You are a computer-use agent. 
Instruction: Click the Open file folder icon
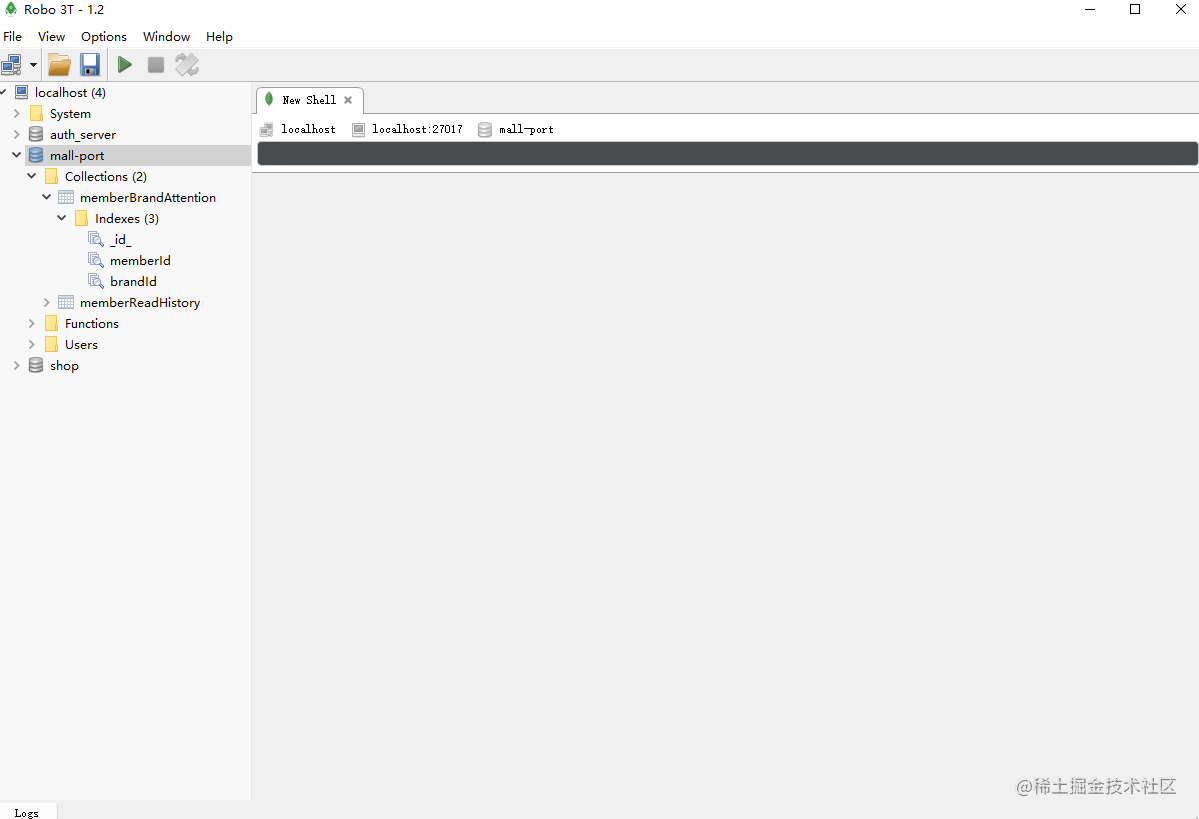point(59,65)
